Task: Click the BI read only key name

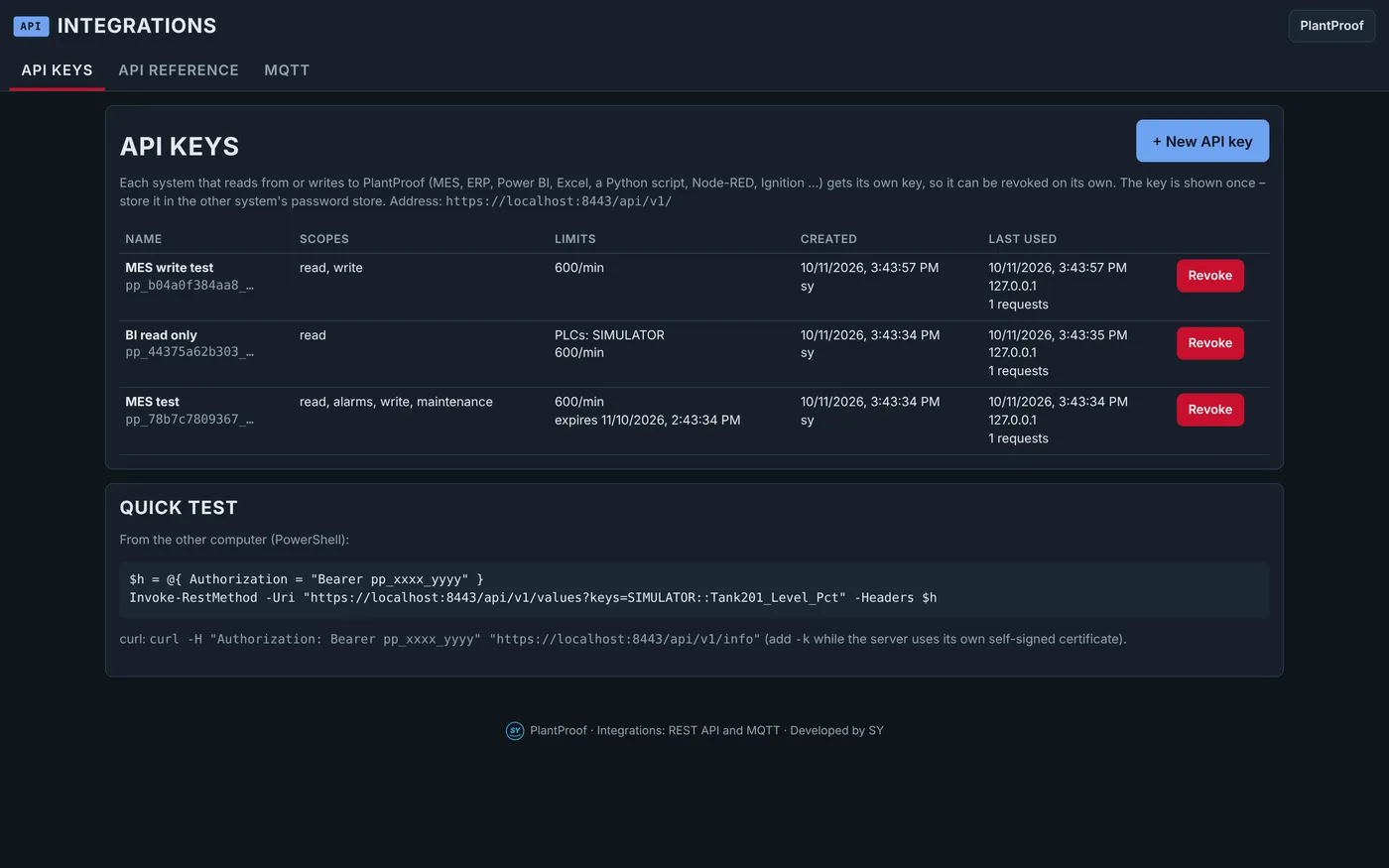Action: click(161, 335)
